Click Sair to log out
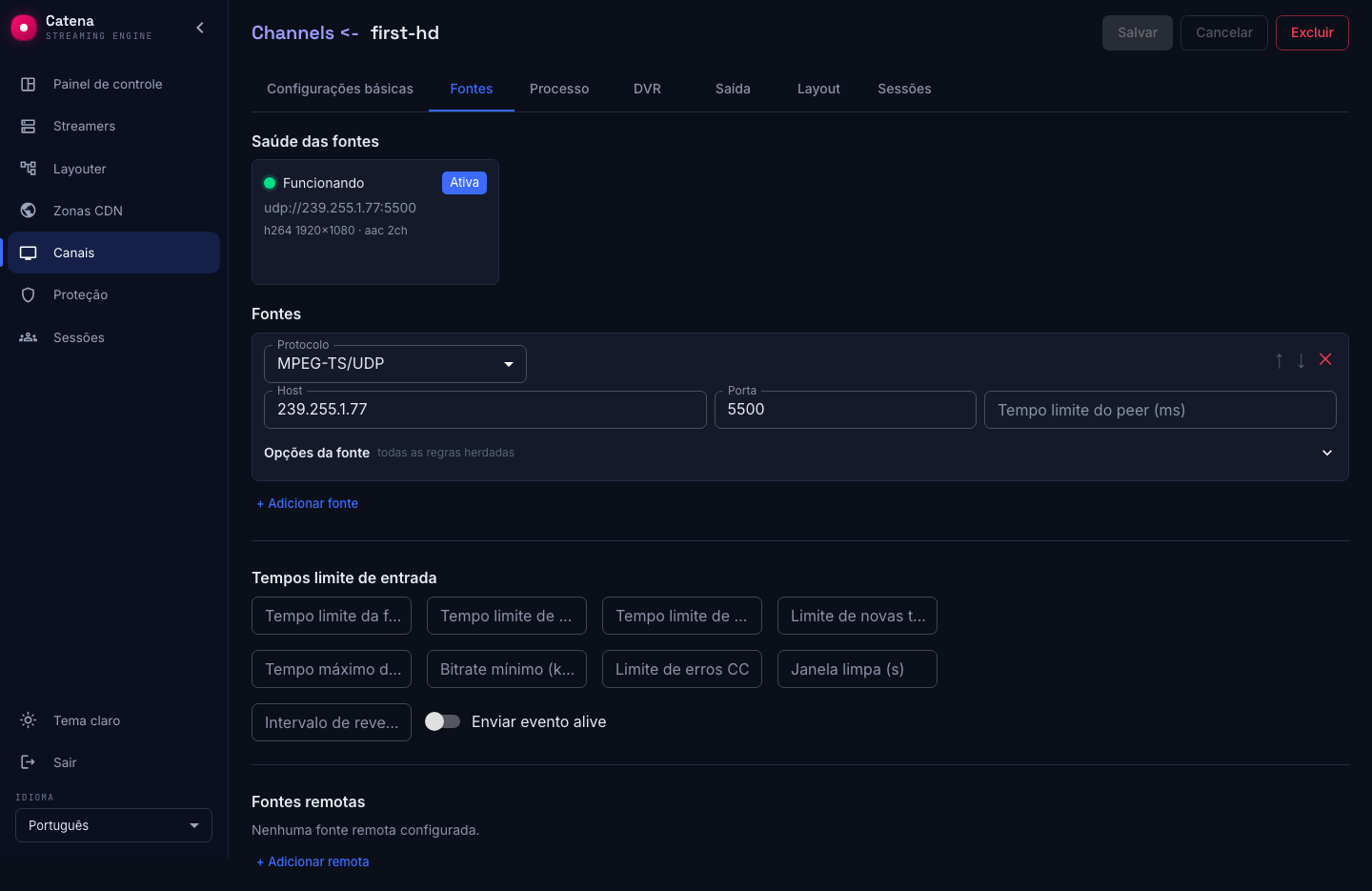The height and width of the screenshot is (891, 1372). 113,762
